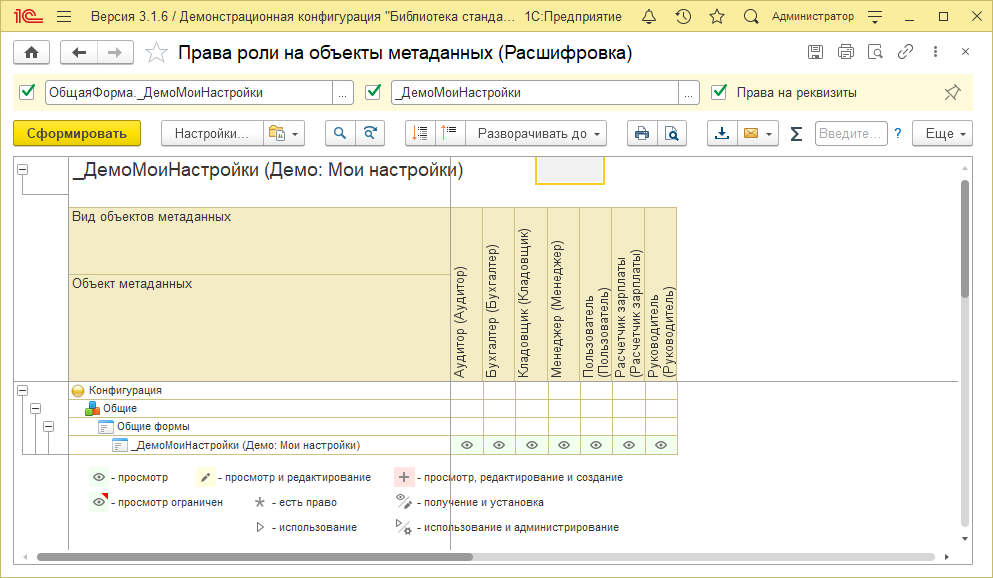The image size is (993, 578).
Task: Open dropdown arrow beside the envelope icon
Action: tap(769, 134)
